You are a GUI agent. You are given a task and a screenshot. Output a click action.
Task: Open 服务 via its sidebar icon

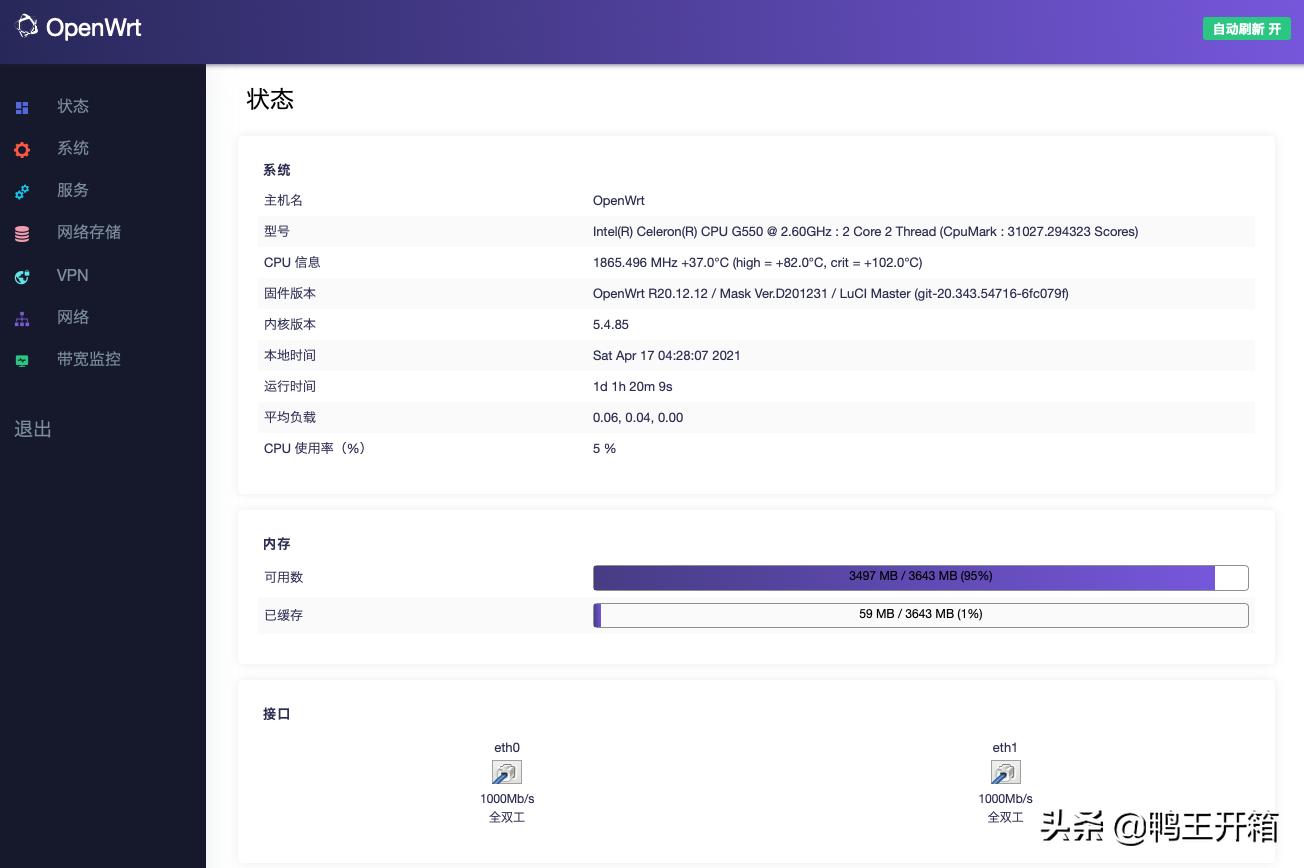[22, 192]
